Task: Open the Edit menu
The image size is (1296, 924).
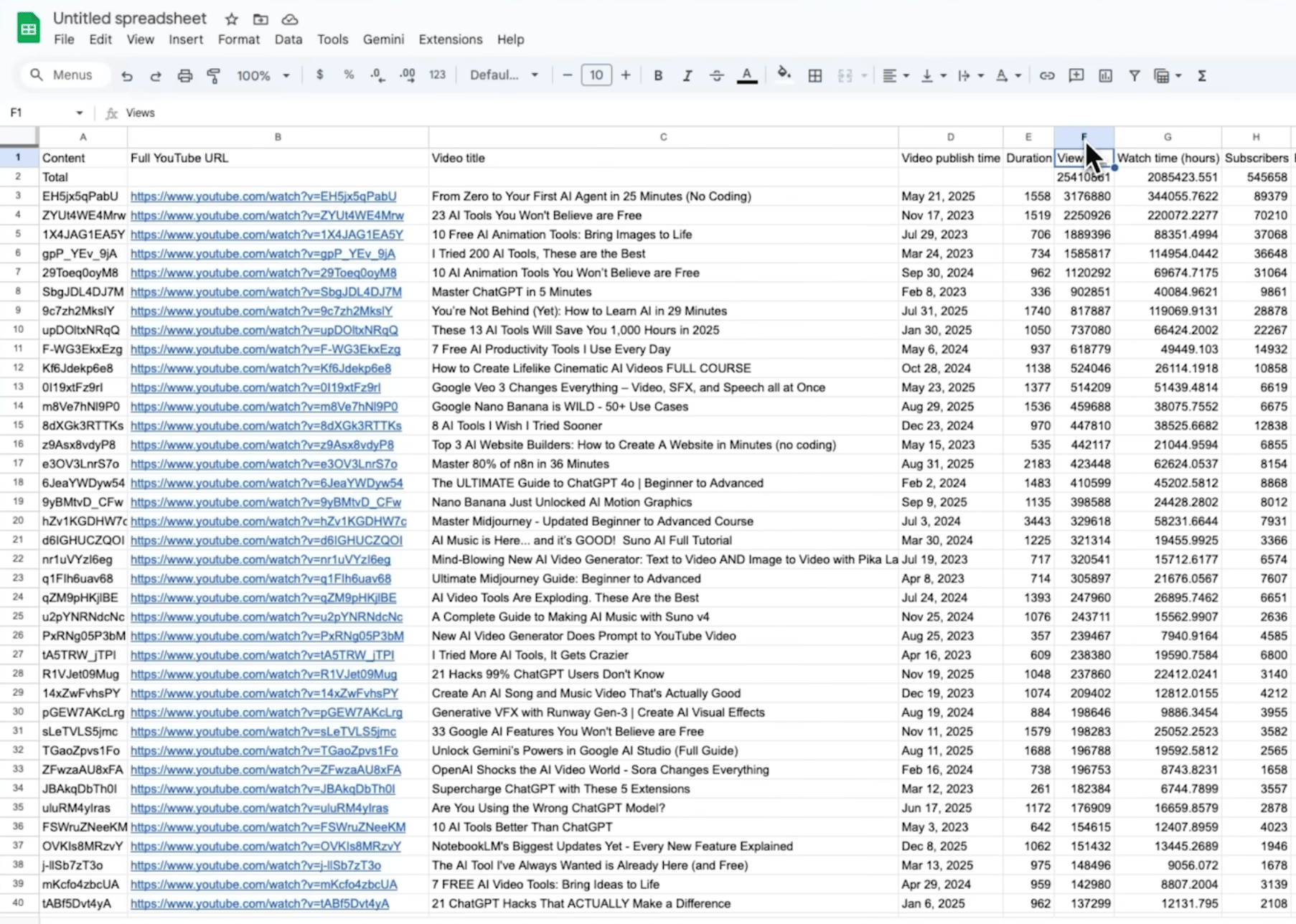Action: point(100,39)
